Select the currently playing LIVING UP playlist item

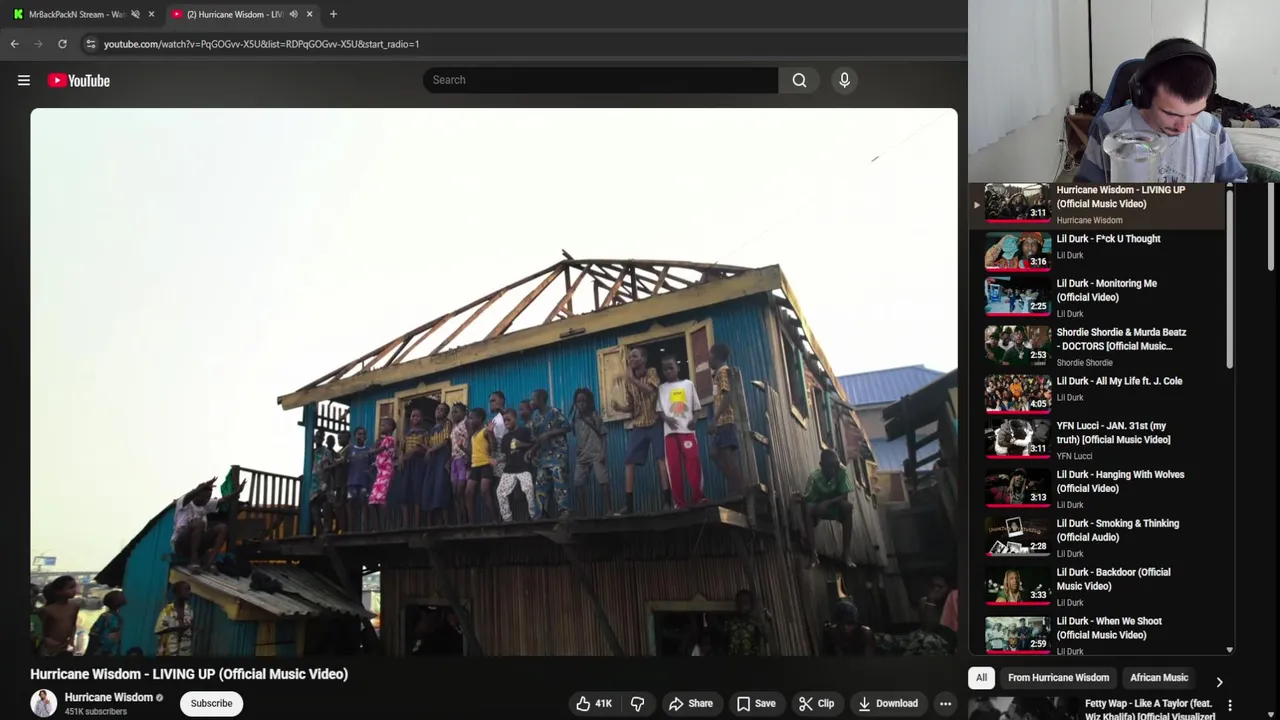pos(1096,204)
